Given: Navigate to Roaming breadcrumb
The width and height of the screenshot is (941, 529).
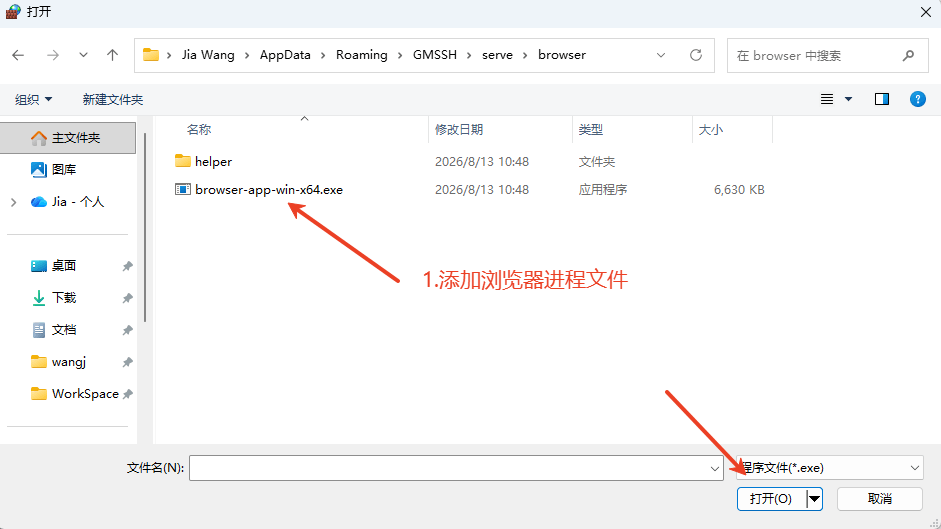Looking at the screenshot, I should 362,55.
